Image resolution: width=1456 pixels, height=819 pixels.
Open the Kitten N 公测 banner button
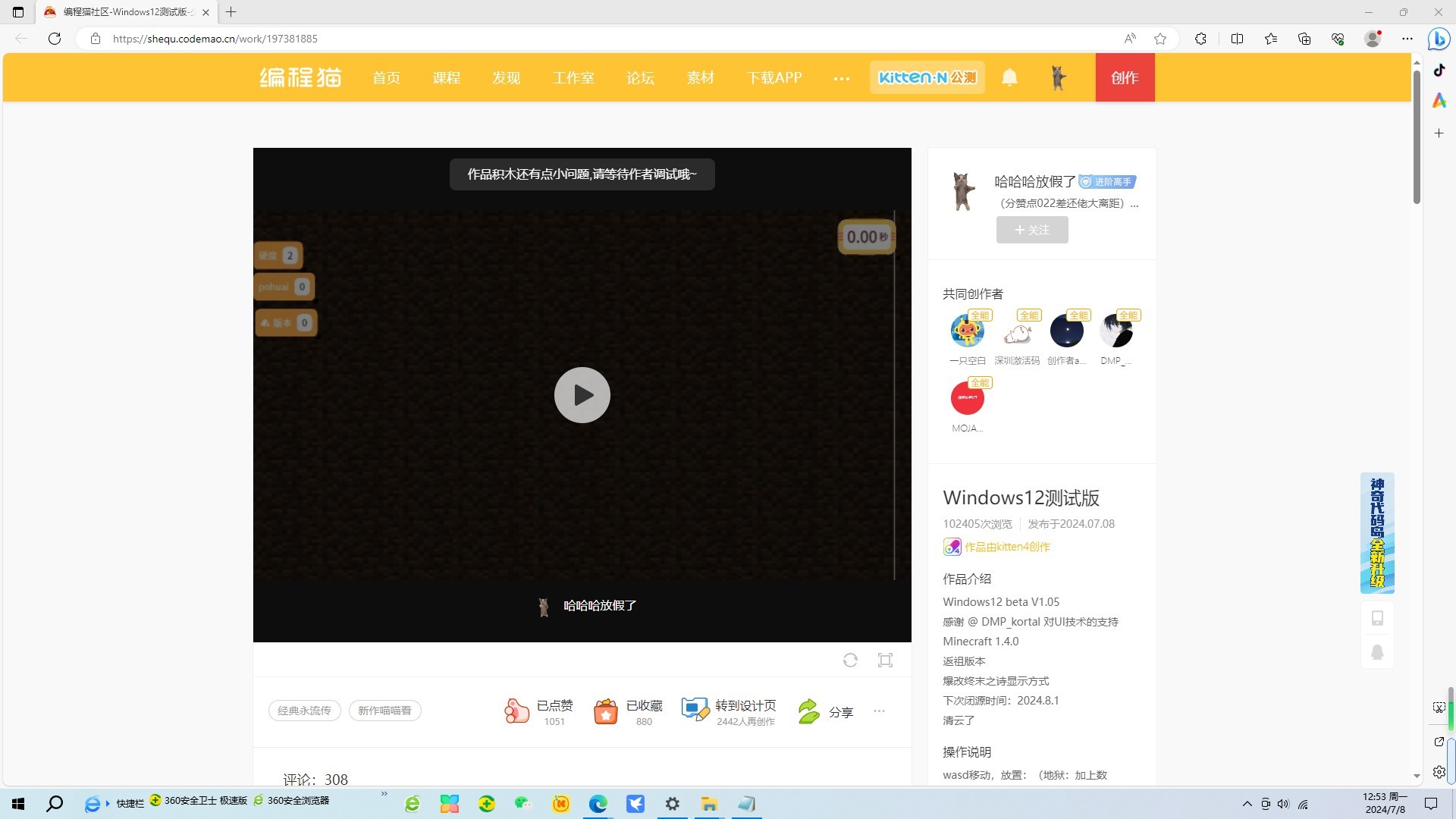point(927,77)
